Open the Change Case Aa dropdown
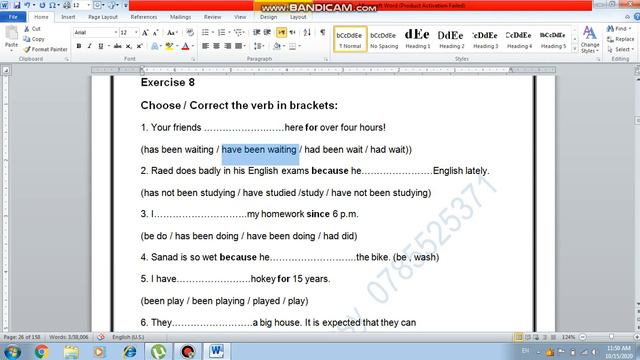Viewport: 640px width, 360px height. [172, 33]
